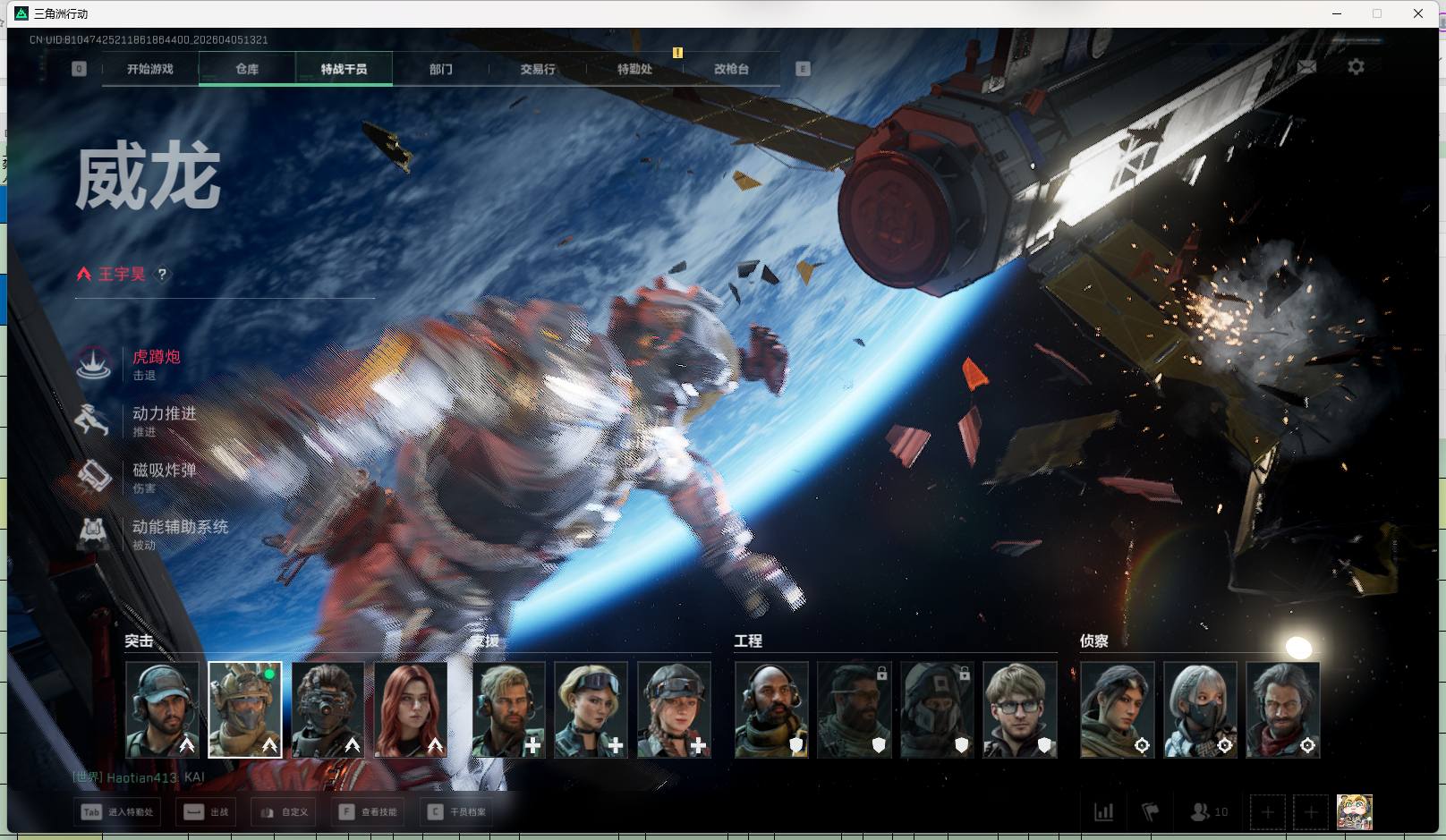The height and width of the screenshot is (840, 1446).
Task: Switch to the 仓库 tab
Action: (x=247, y=69)
